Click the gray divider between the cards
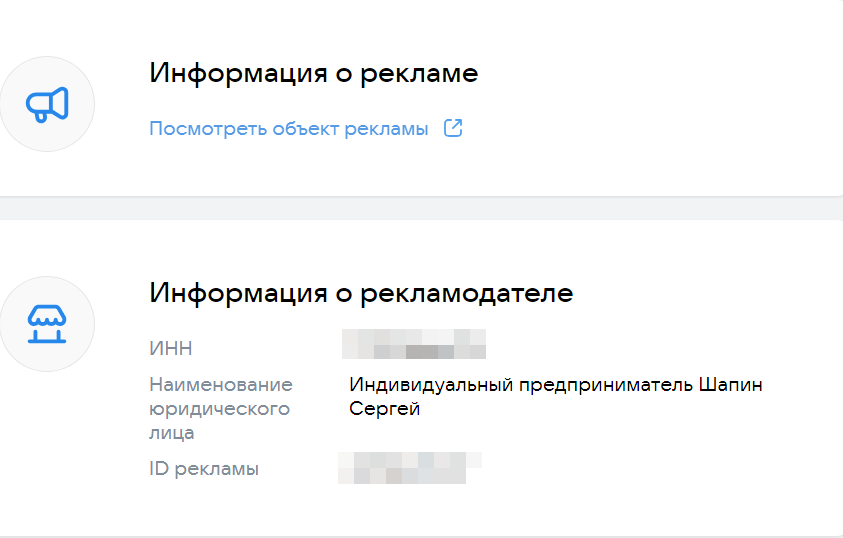The width and height of the screenshot is (843, 538). point(421,208)
